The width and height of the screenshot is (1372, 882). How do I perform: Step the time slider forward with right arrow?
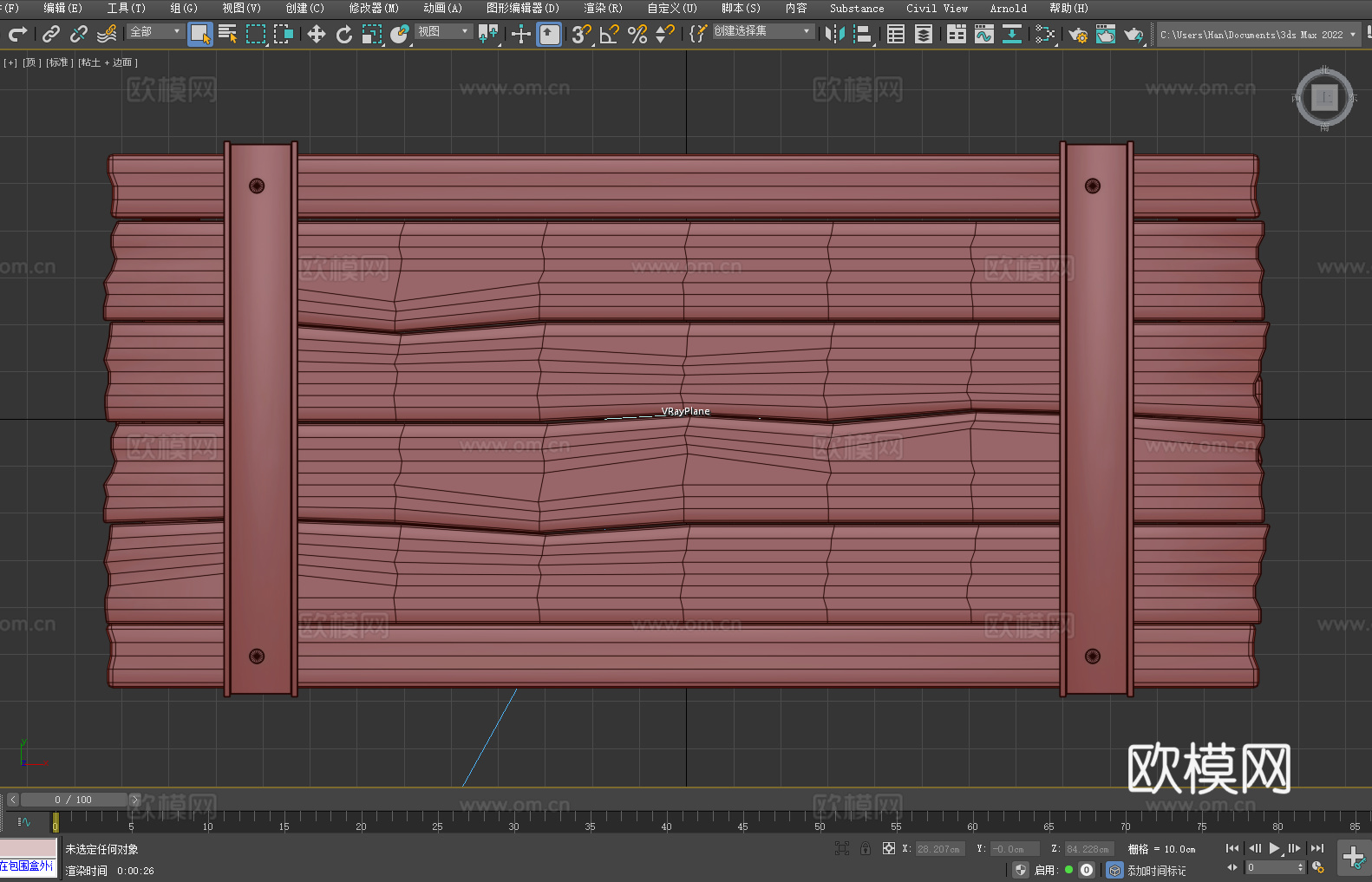click(134, 800)
